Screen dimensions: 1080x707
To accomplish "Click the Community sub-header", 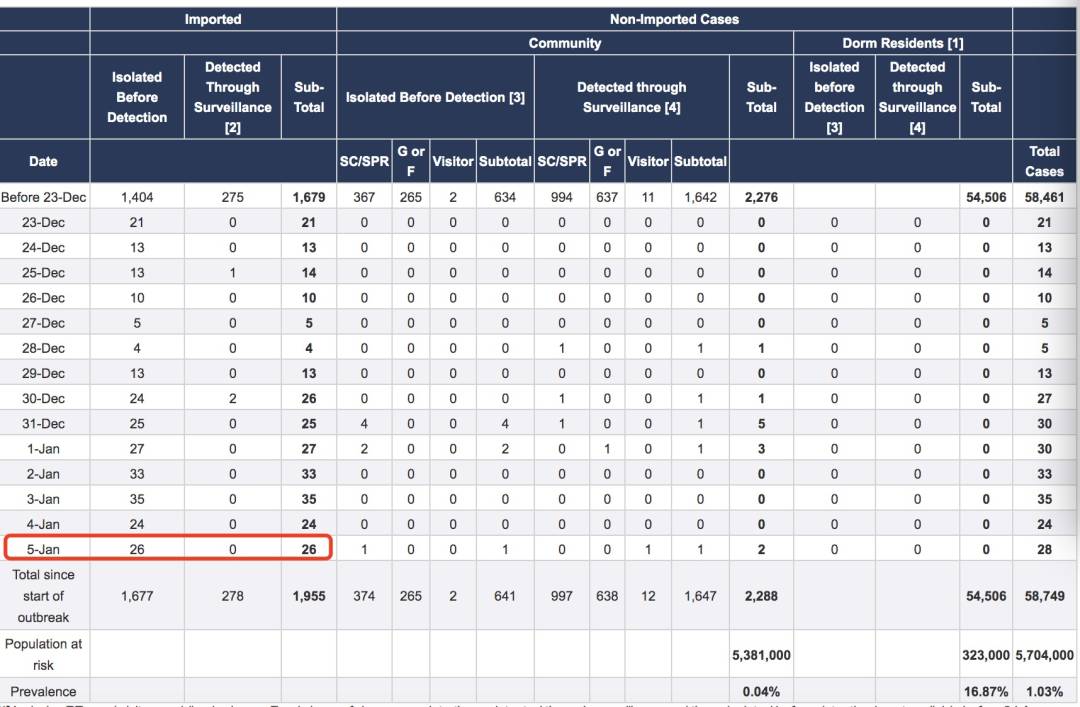I will point(564,43).
